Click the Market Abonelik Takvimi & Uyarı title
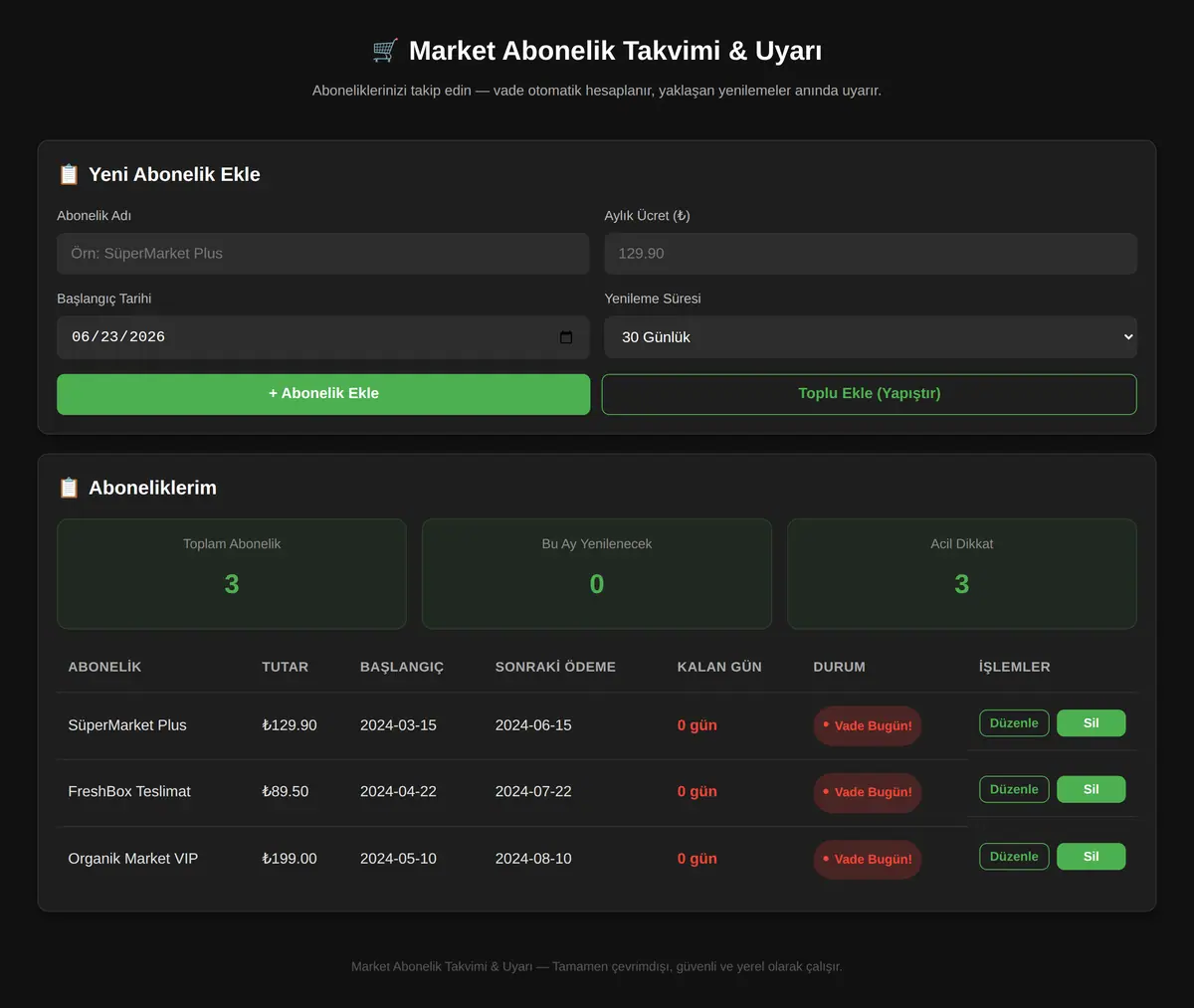Viewport: 1194px width, 1008px height. pyautogui.click(x=615, y=51)
